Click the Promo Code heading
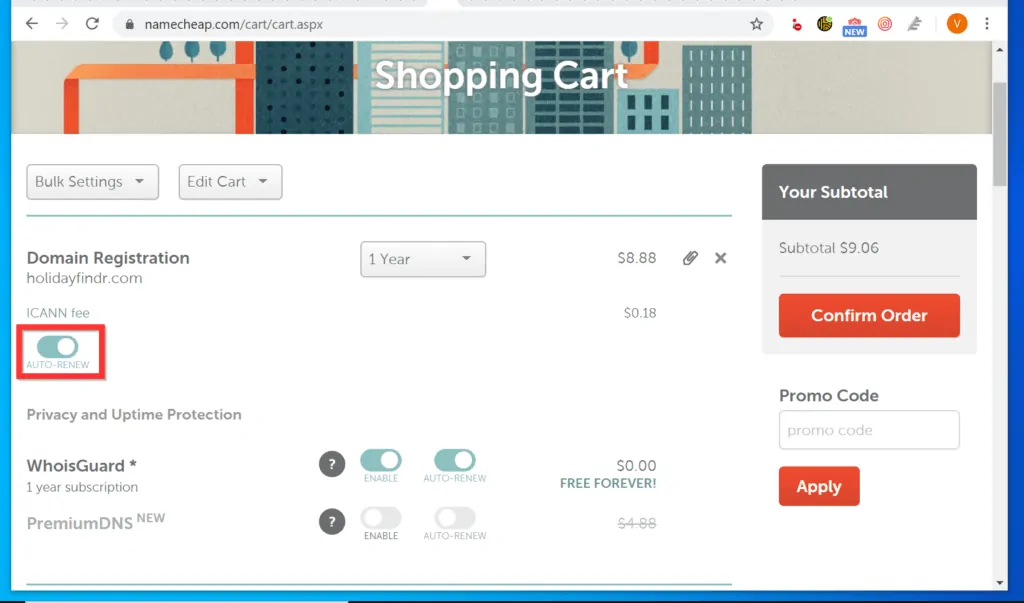Viewport: 1024px width, 603px height. 829,396
